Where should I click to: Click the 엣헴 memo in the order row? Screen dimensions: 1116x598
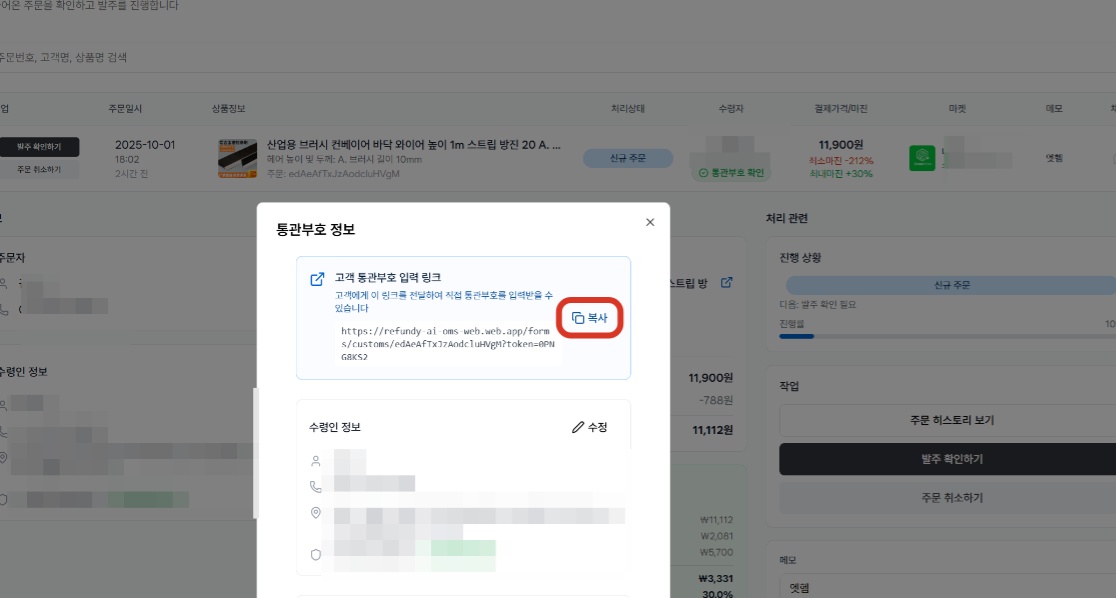coord(1054,158)
